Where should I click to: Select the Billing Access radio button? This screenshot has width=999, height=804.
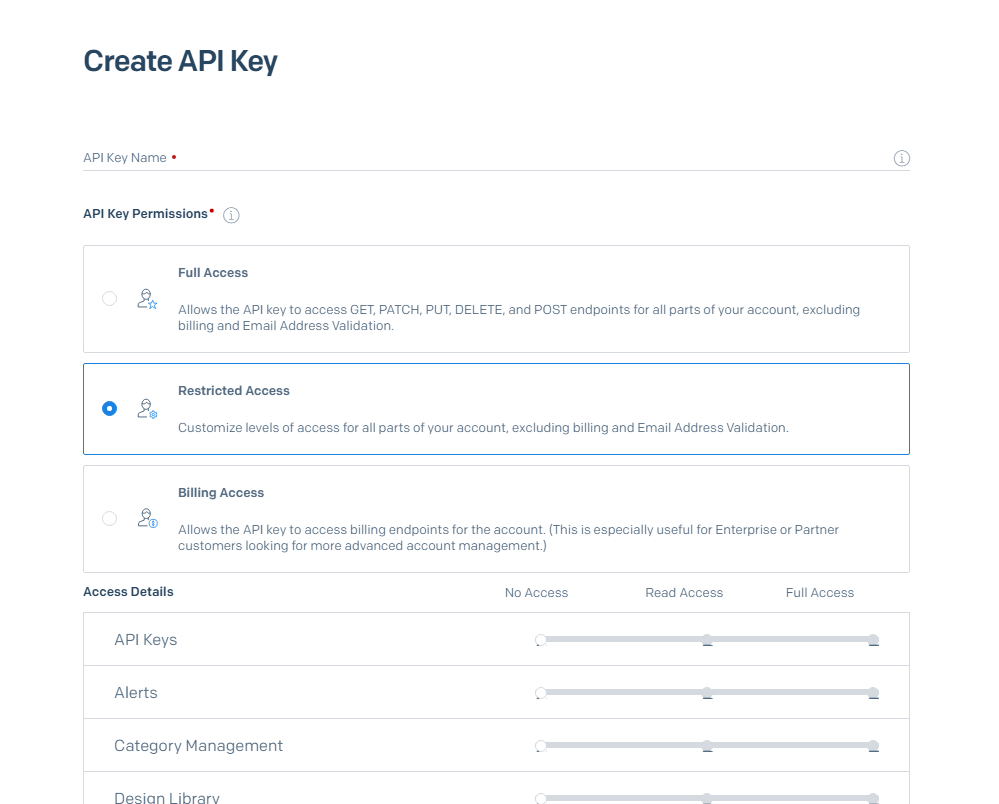pyautogui.click(x=109, y=518)
